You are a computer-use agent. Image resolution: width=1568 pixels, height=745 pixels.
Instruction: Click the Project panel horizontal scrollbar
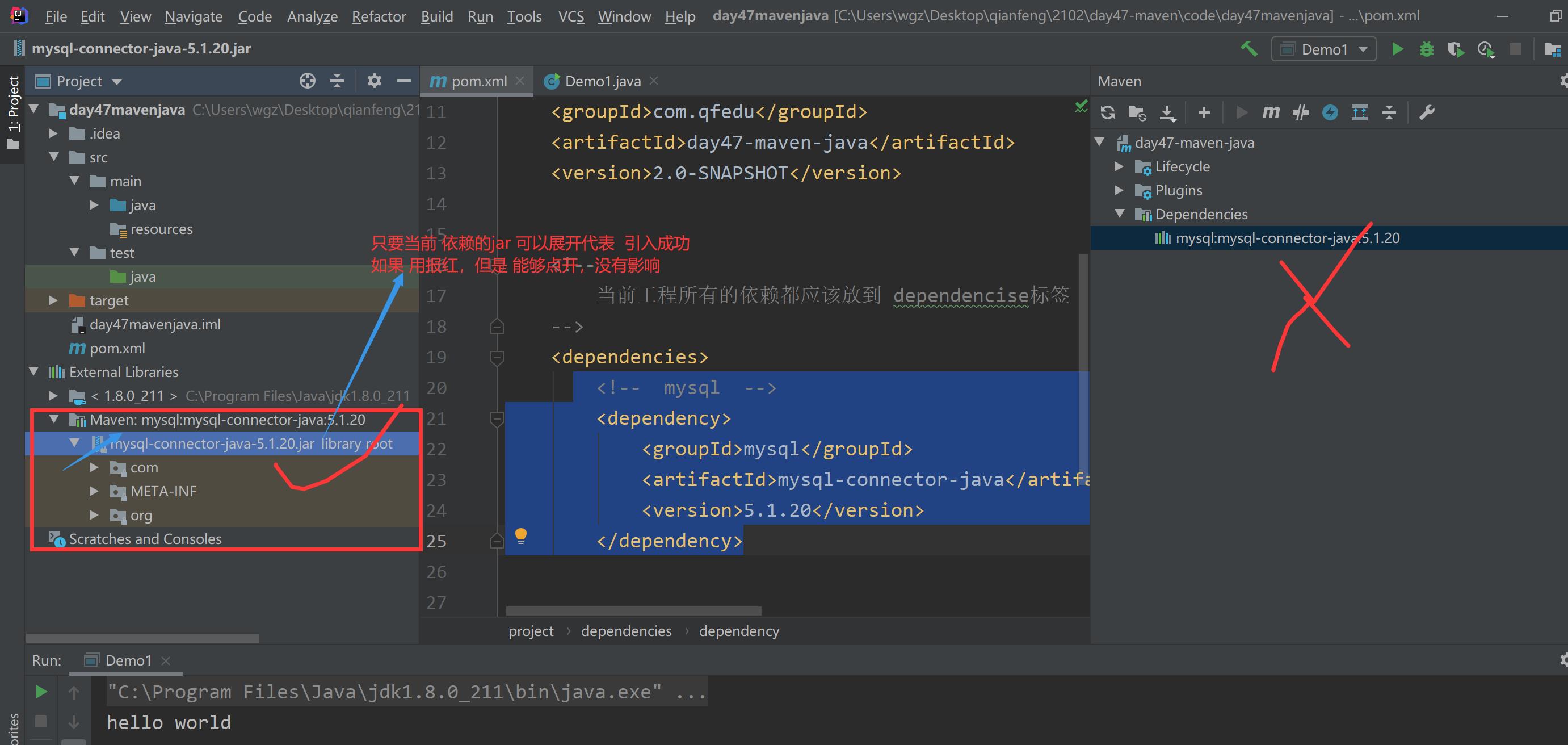(142, 638)
